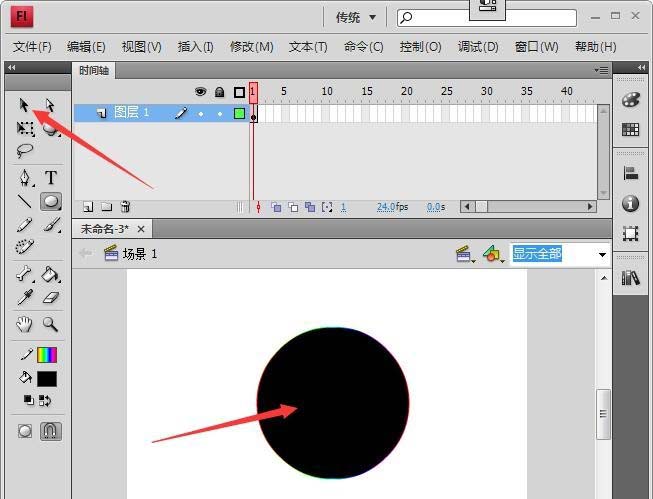Open the 传统 workspace dropdown
The height and width of the screenshot is (499, 653).
pos(356,17)
